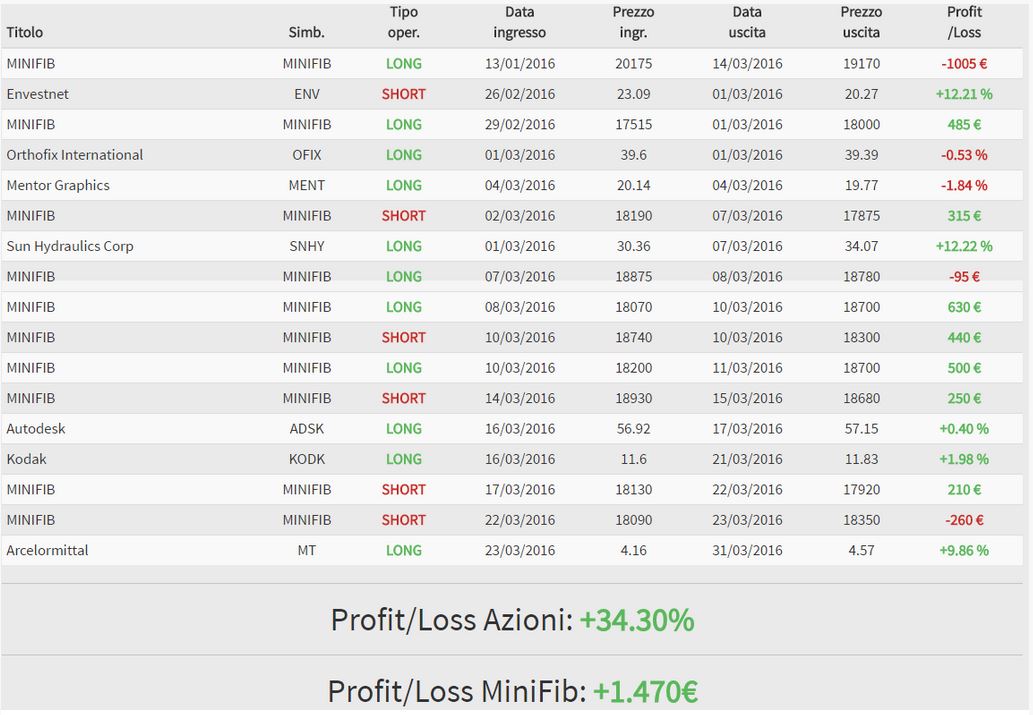This screenshot has height=715, width=1033.
Task: Select the +1.98 % profit value
Action: click(x=964, y=459)
